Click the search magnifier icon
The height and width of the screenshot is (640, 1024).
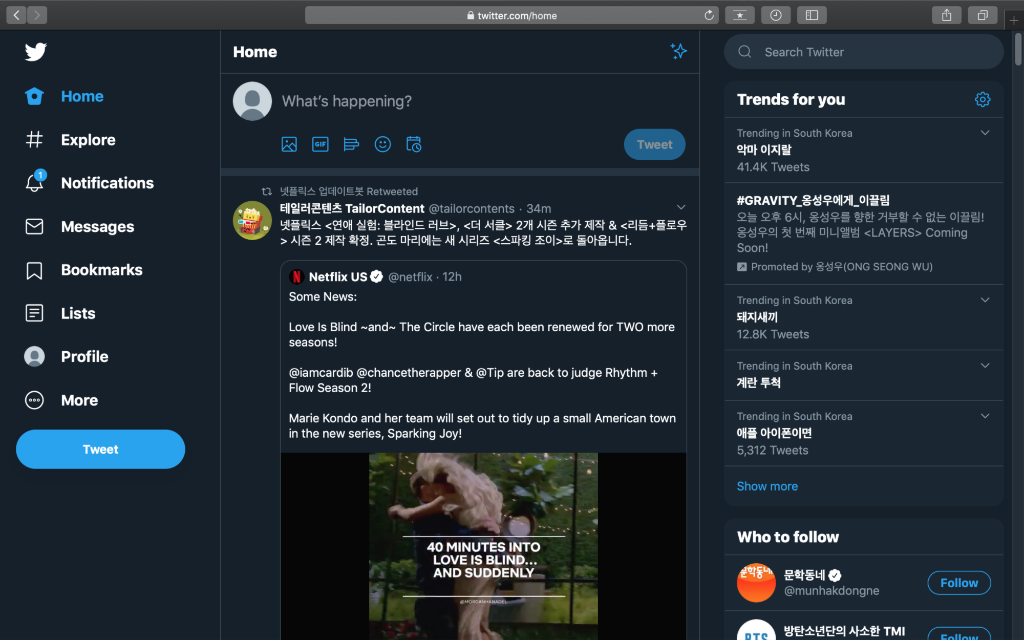(x=744, y=52)
